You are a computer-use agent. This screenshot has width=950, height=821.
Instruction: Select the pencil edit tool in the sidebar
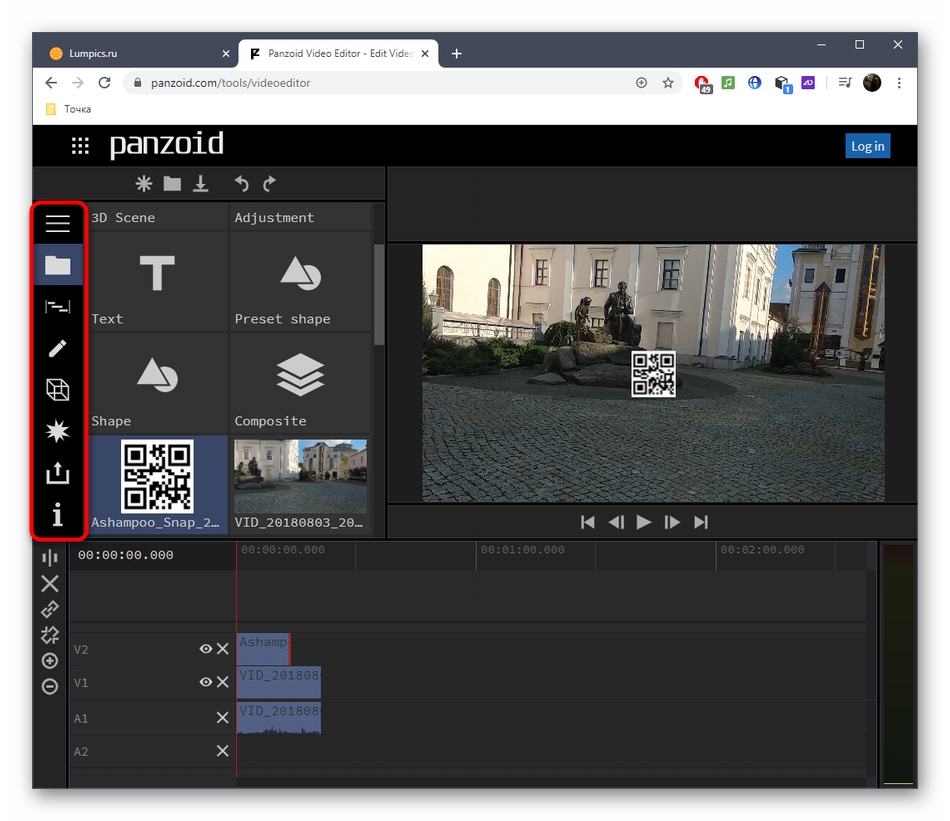[58, 348]
